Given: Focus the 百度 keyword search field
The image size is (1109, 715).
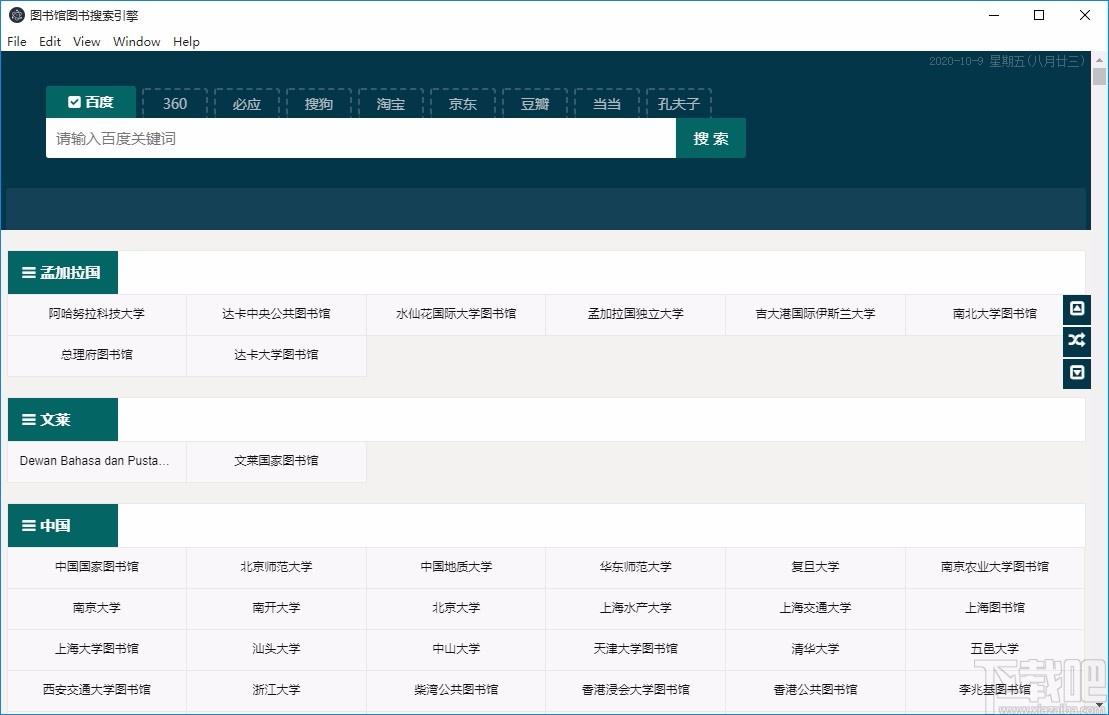Looking at the screenshot, I should (x=360, y=139).
